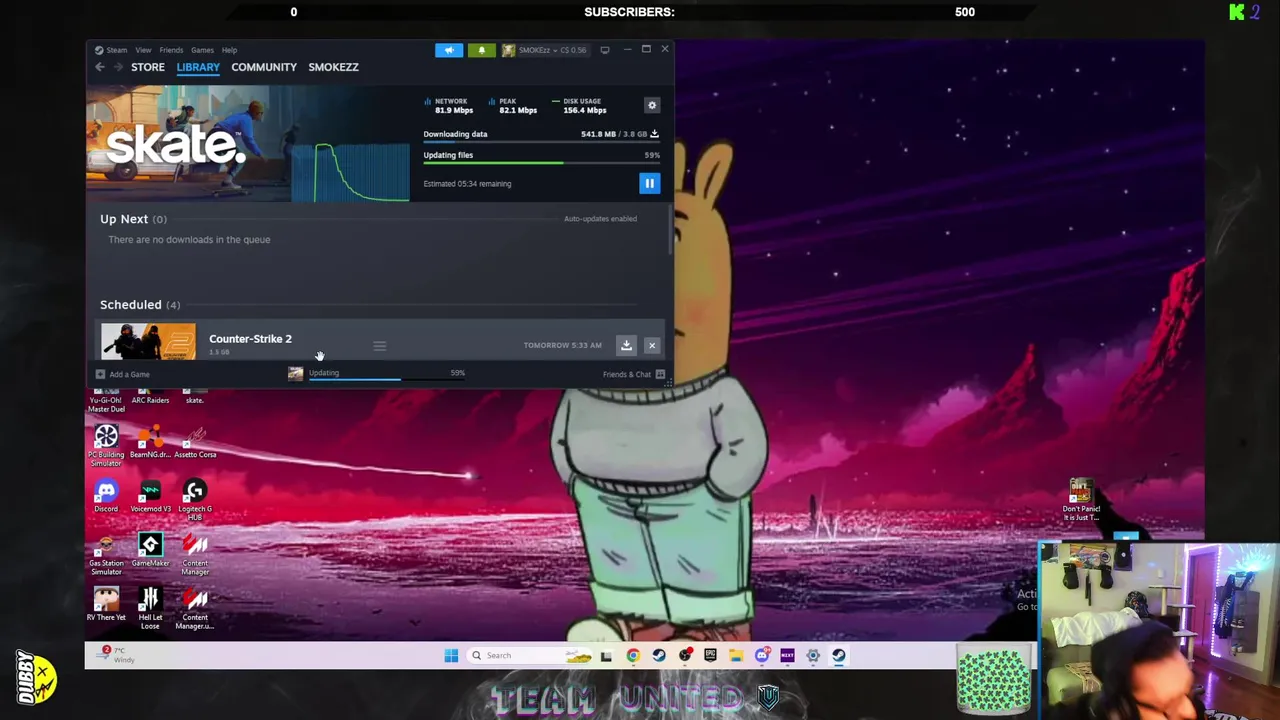The width and height of the screenshot is (1280, 720).
Task: Open View menu
Action: pyautogui.click(x=143, y=50)
